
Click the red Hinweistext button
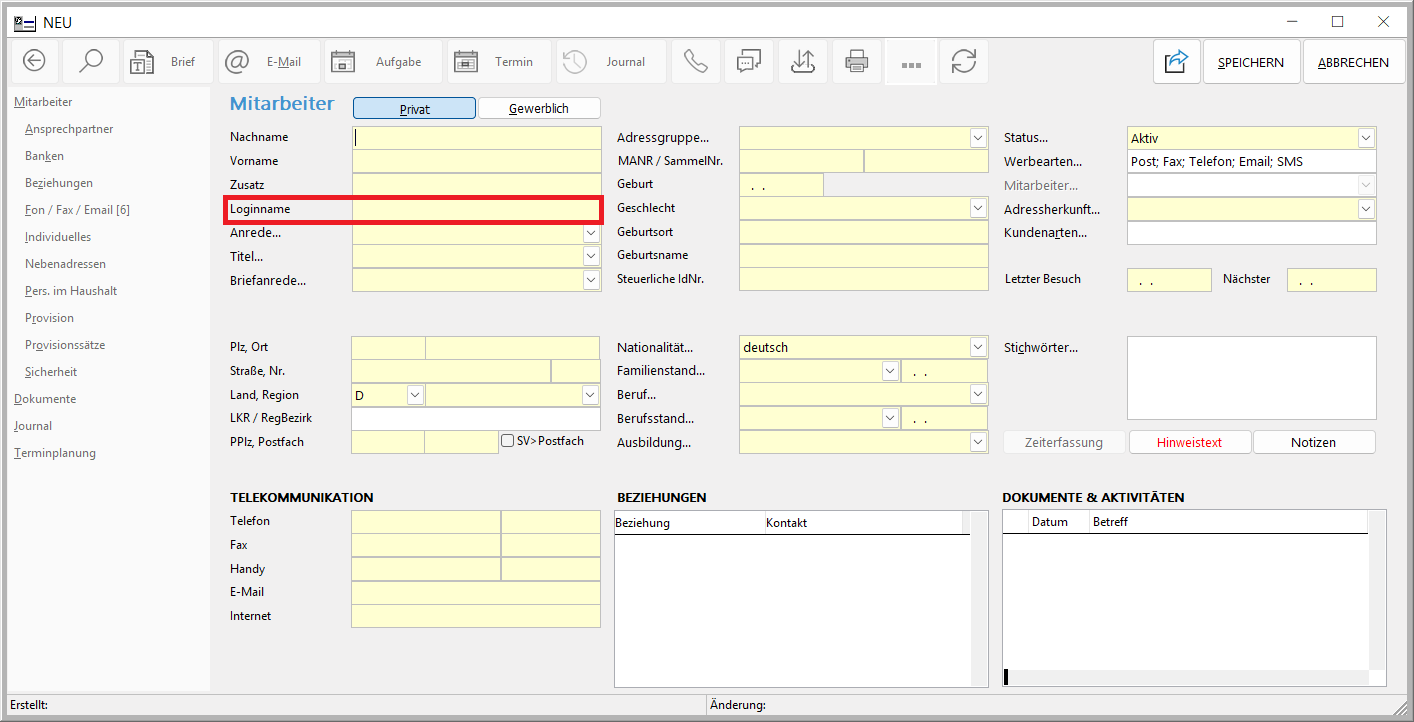1190,442
